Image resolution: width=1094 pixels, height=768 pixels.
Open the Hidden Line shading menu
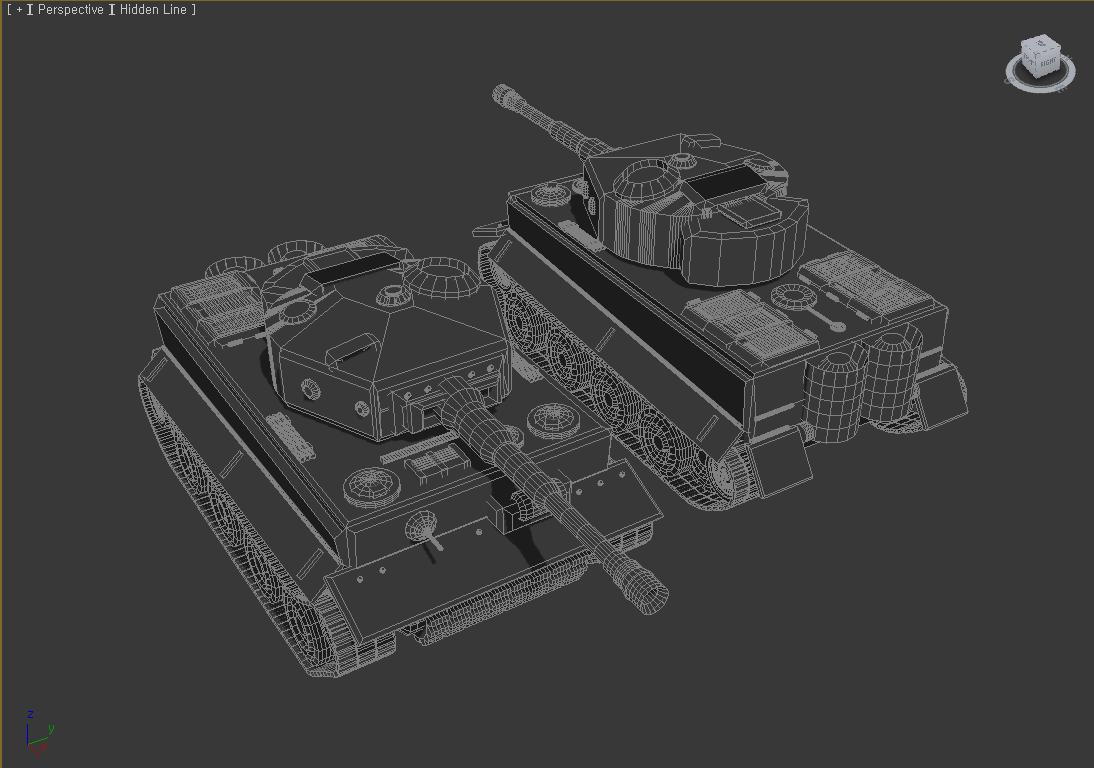tap(153, 10)
